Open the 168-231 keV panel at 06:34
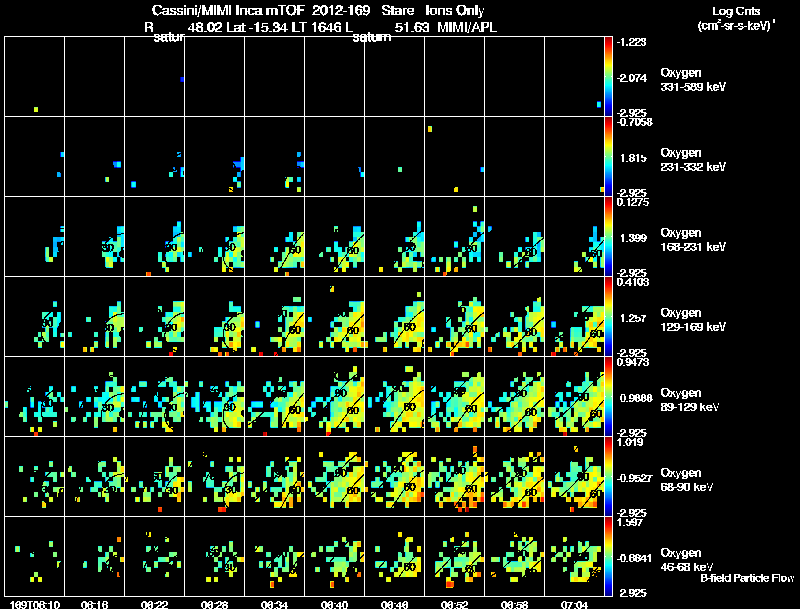This screenshot has height=609, width=800. click(274, 236)
